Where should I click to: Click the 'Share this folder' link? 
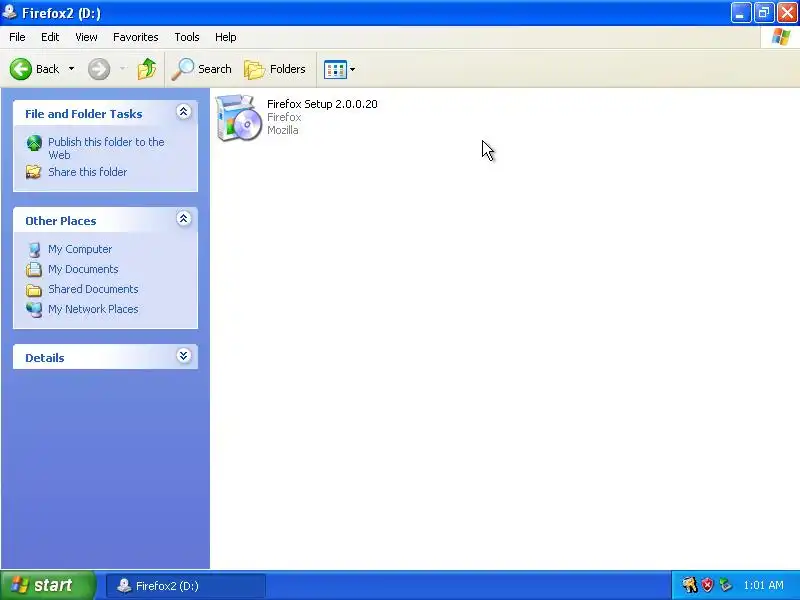pos(88,172)
